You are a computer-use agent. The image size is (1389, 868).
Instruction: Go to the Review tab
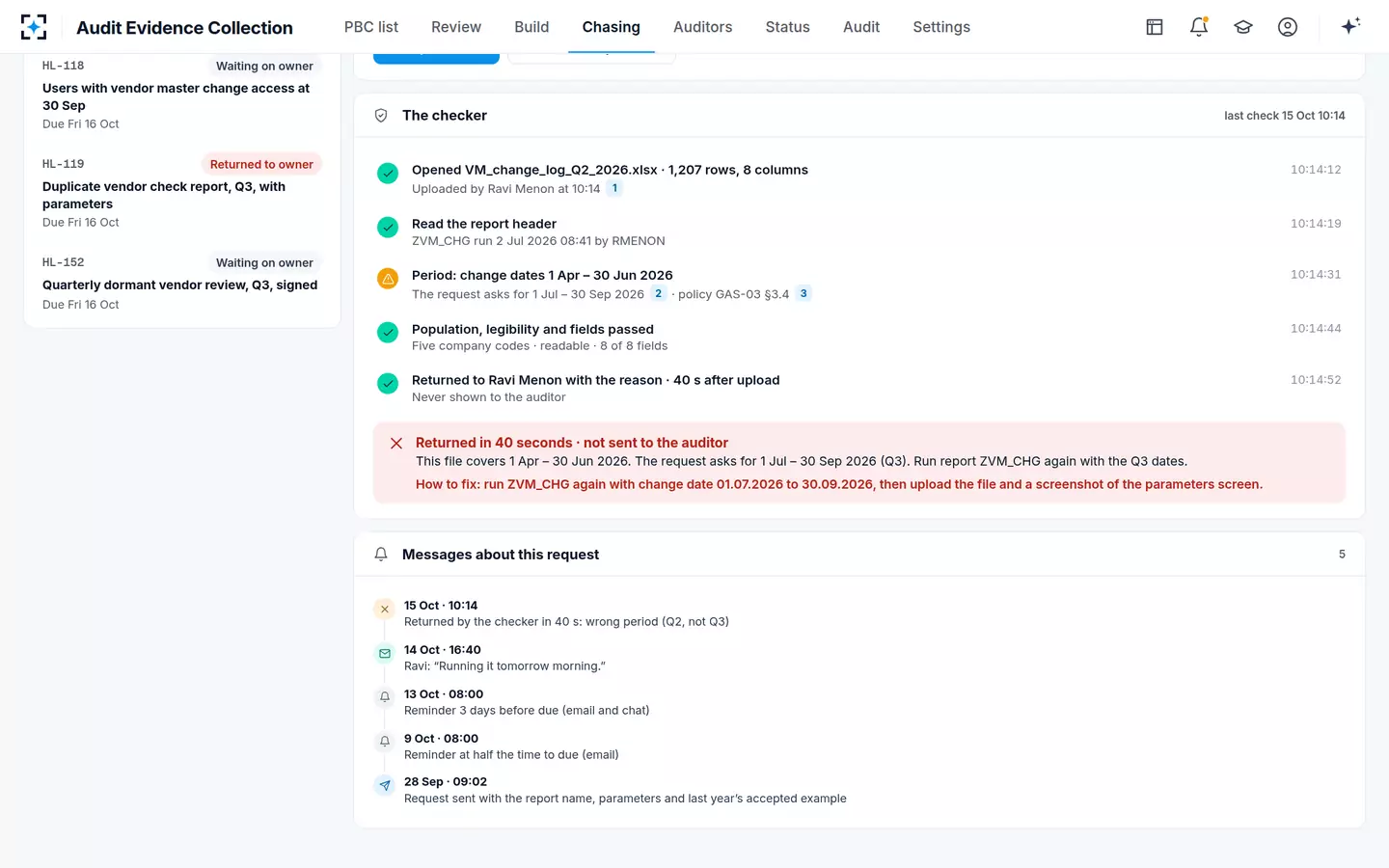point(456,27)
